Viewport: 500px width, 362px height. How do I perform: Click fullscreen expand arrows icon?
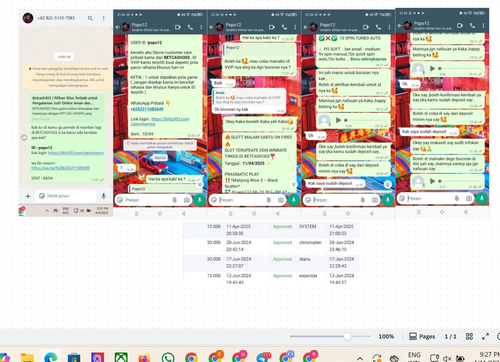tap(485, 336)
